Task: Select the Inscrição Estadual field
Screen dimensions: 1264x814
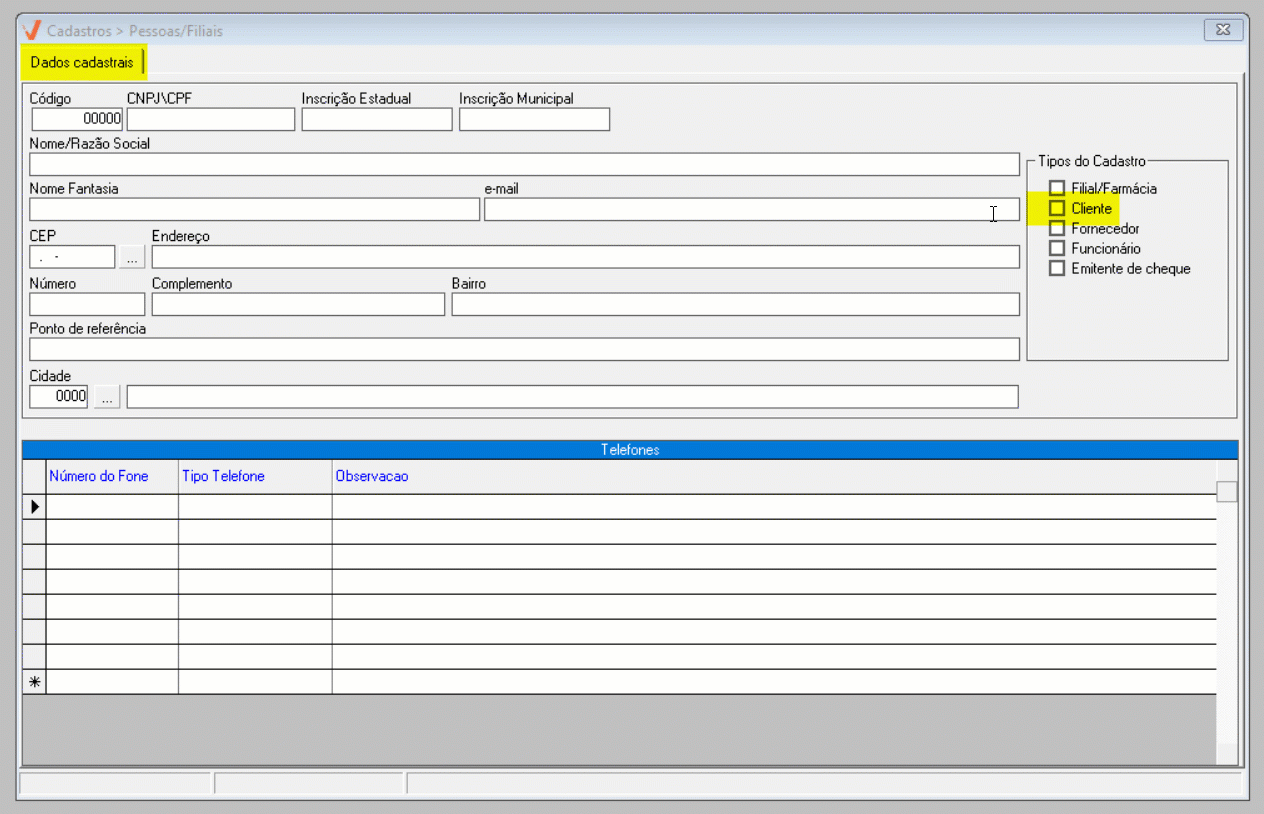Action: coord(377,120)
